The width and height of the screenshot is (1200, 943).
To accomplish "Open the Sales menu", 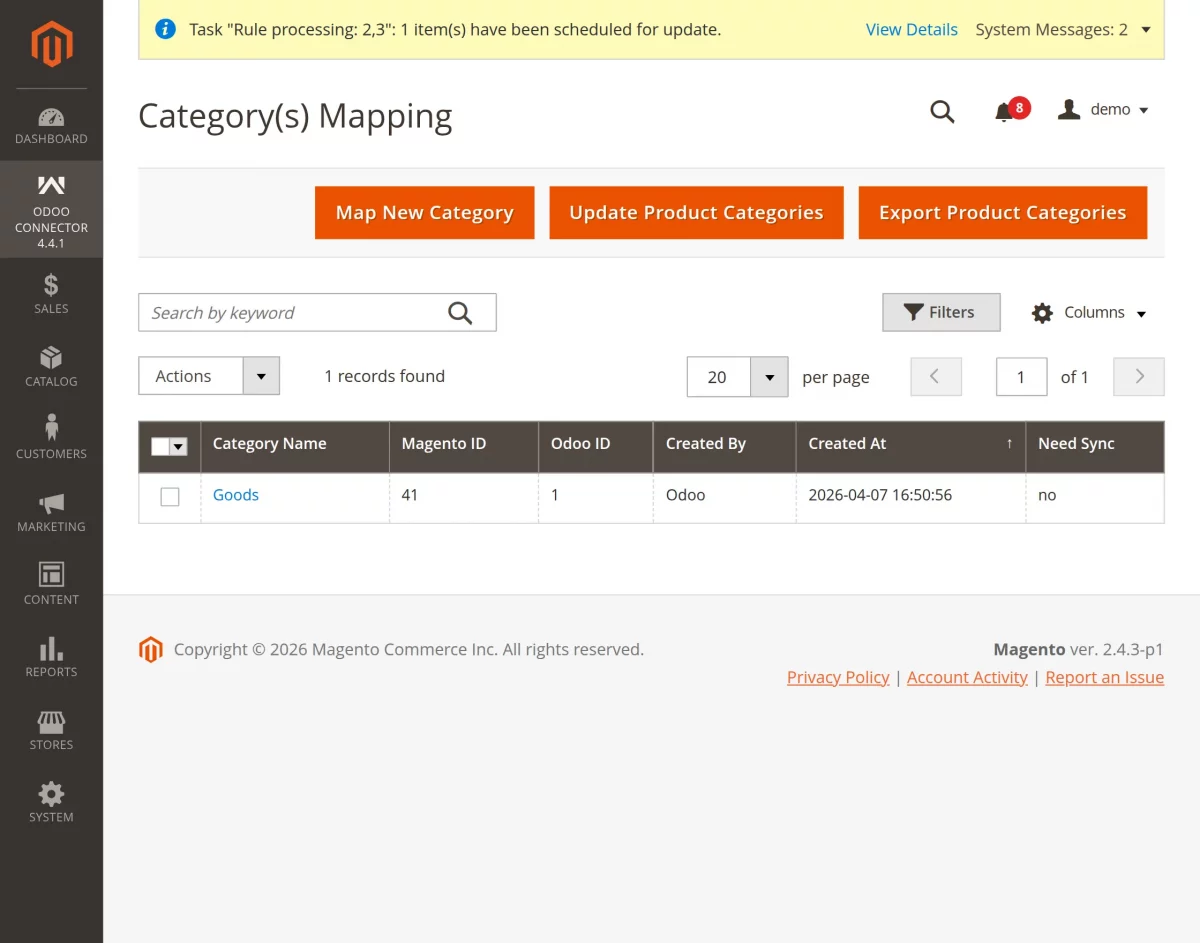I will [51, 294].
